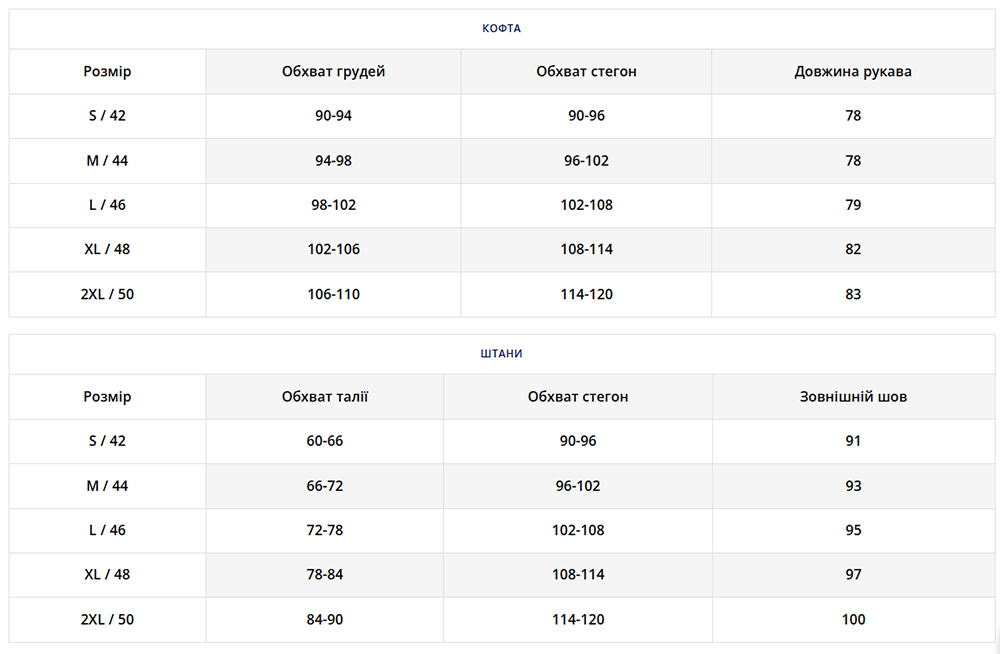Image resolution: width=1000 pixels, height=654 pixels.
Task: Click sleeve length value 83 cell
Action: pos(852,294)
